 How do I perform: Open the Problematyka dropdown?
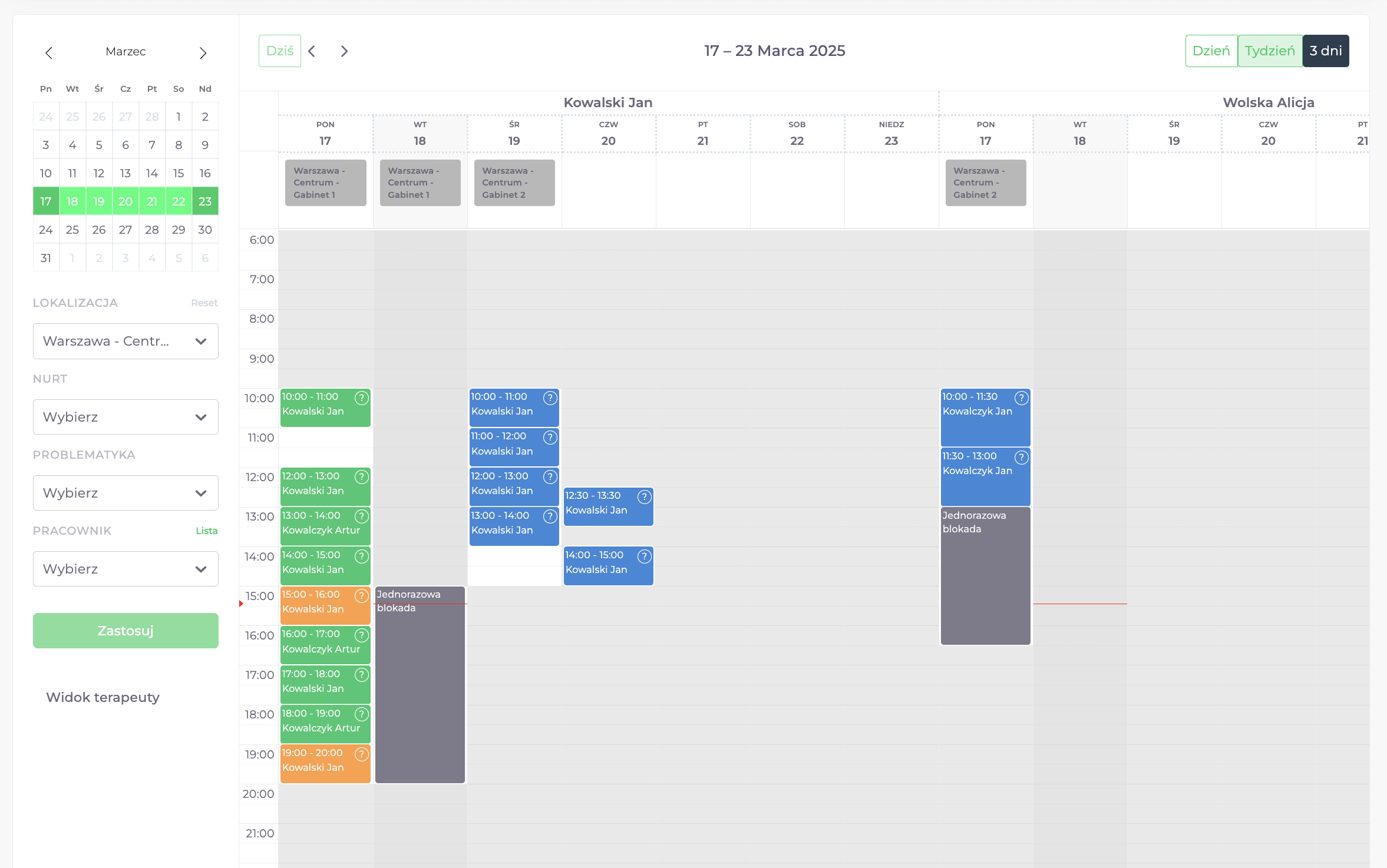126,493
